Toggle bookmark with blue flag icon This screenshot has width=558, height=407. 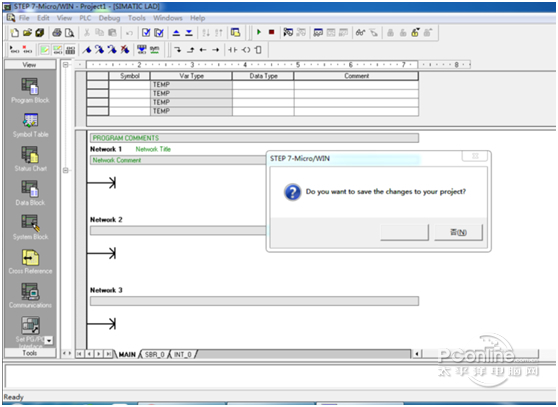pyautogui.click(x=87, y=50)
